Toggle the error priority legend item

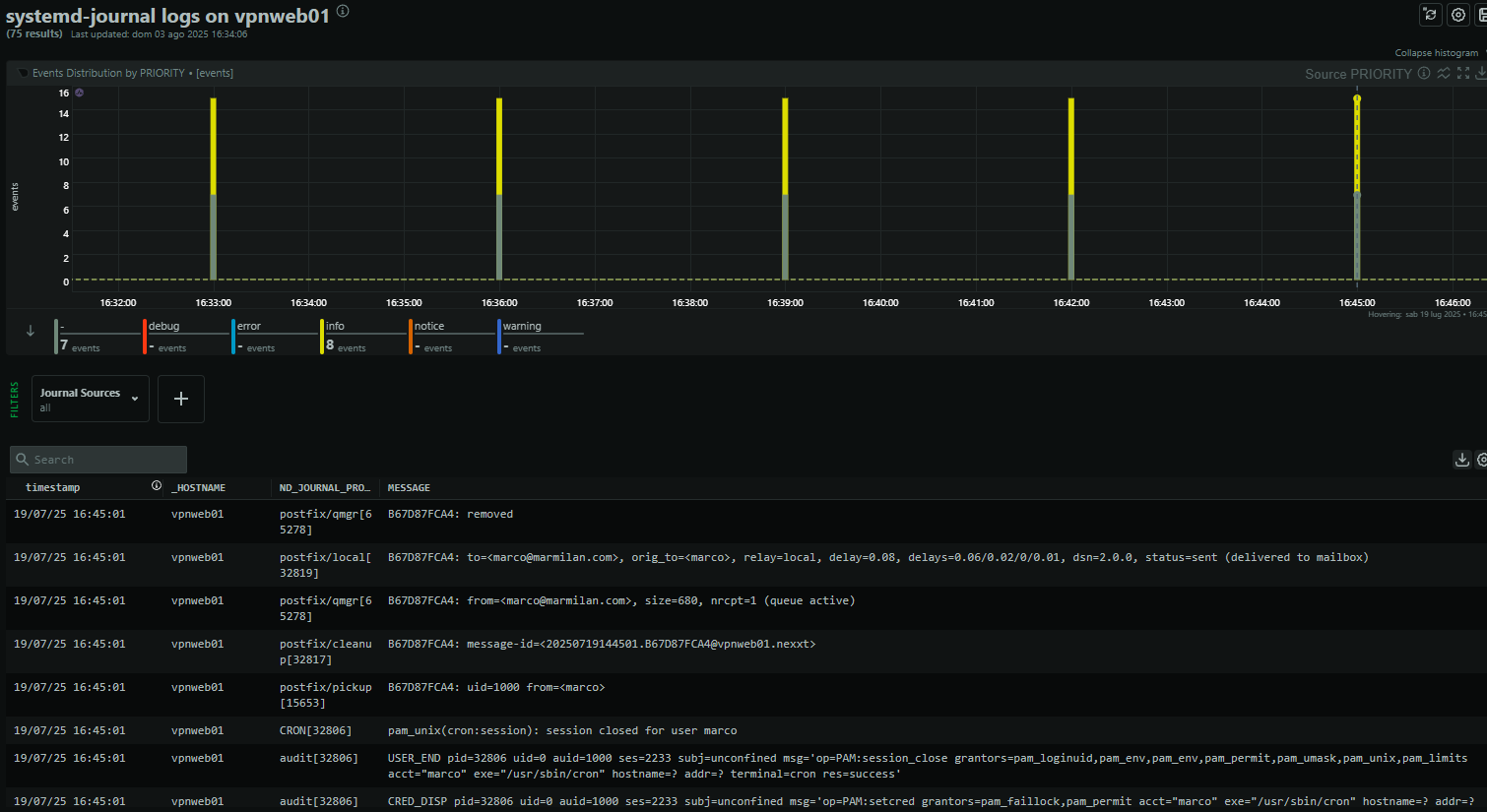(274, 336)
